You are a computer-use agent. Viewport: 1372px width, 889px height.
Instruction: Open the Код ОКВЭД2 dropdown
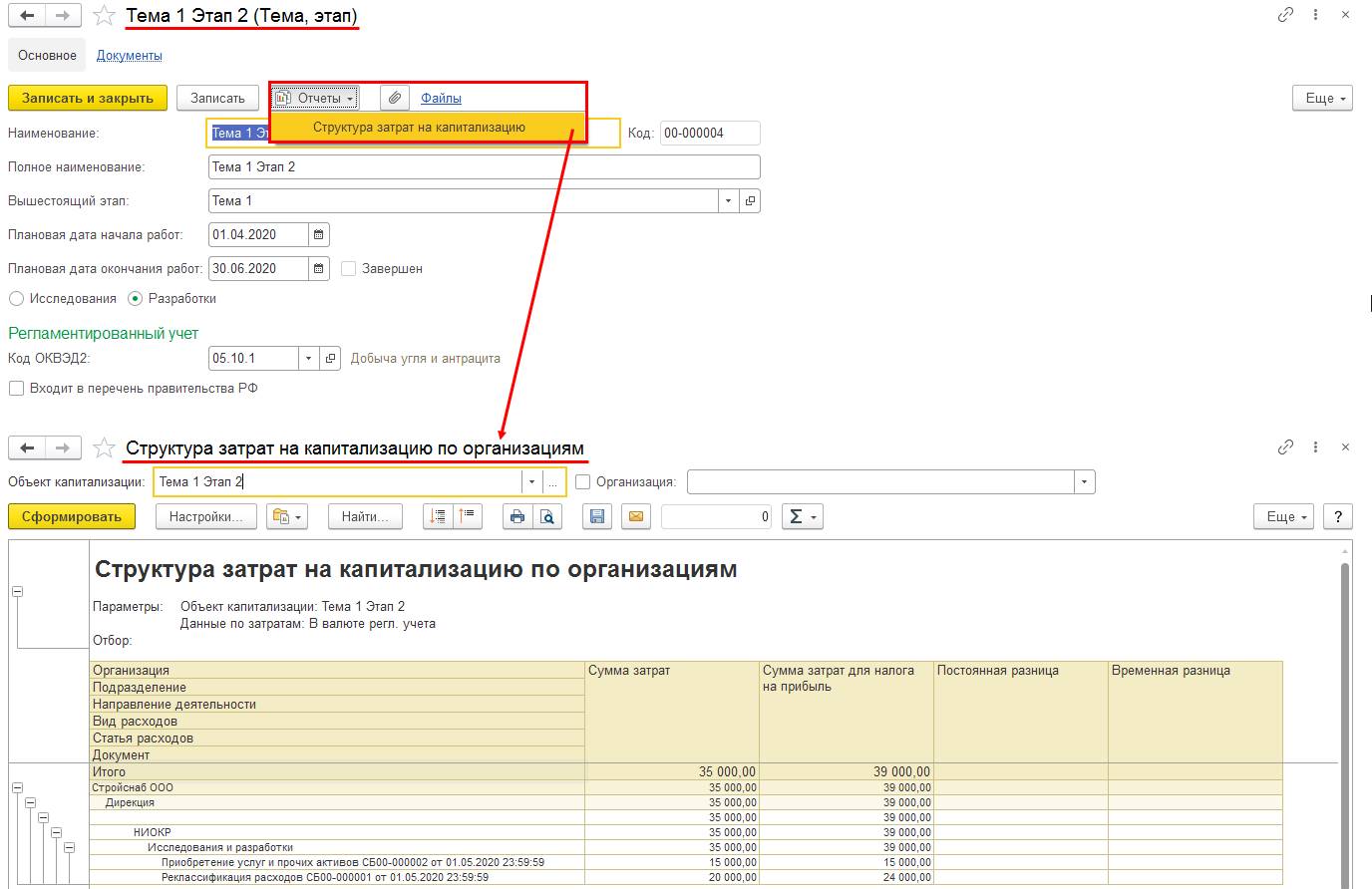pos(308,359)
